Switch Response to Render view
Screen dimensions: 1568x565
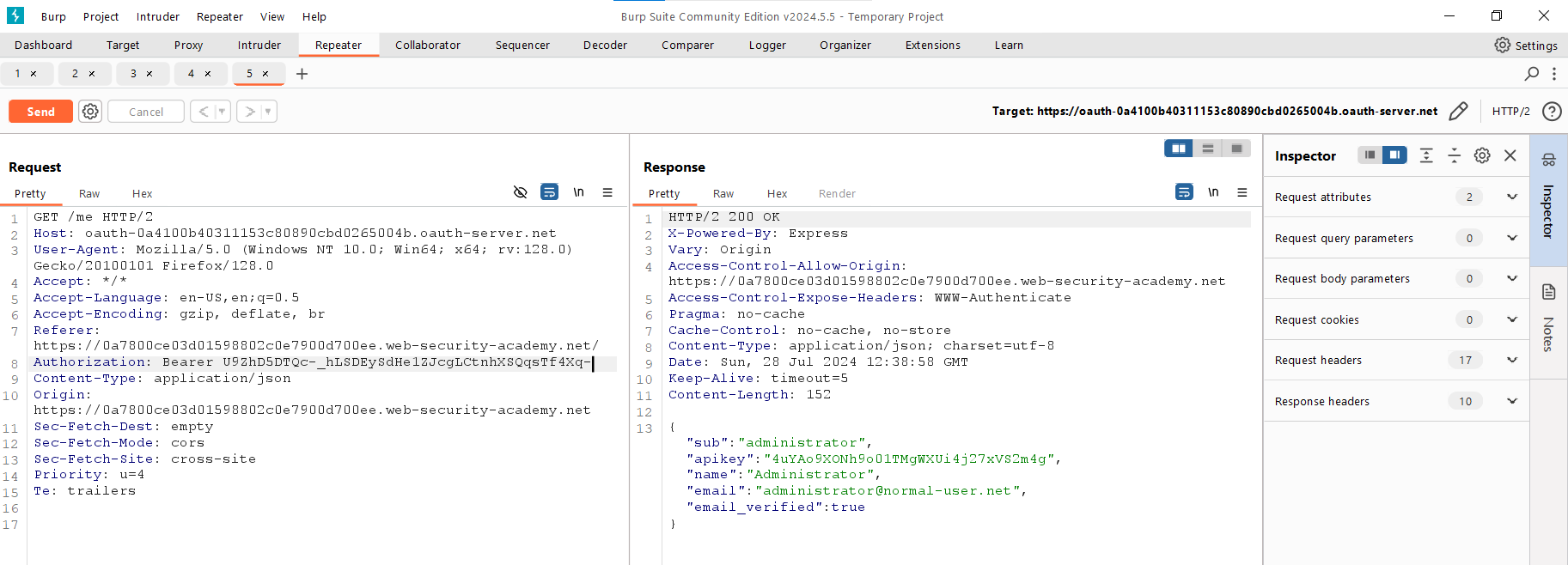(837, 193)
